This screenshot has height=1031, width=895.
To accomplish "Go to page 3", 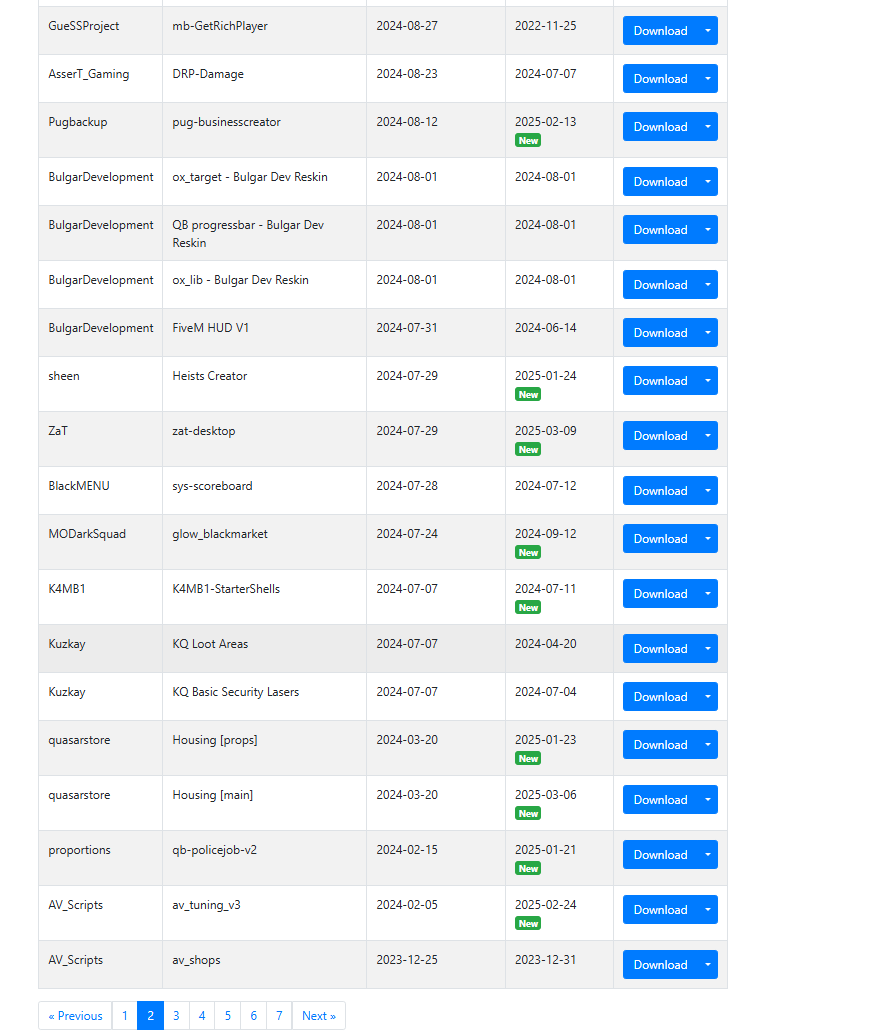I will (176, 1016).
